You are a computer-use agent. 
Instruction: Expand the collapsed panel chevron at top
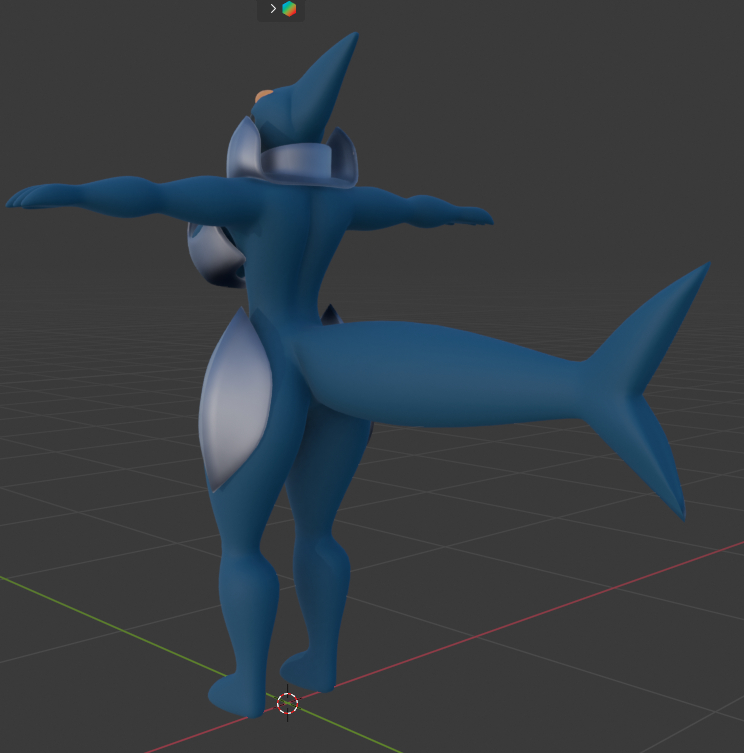272,9
